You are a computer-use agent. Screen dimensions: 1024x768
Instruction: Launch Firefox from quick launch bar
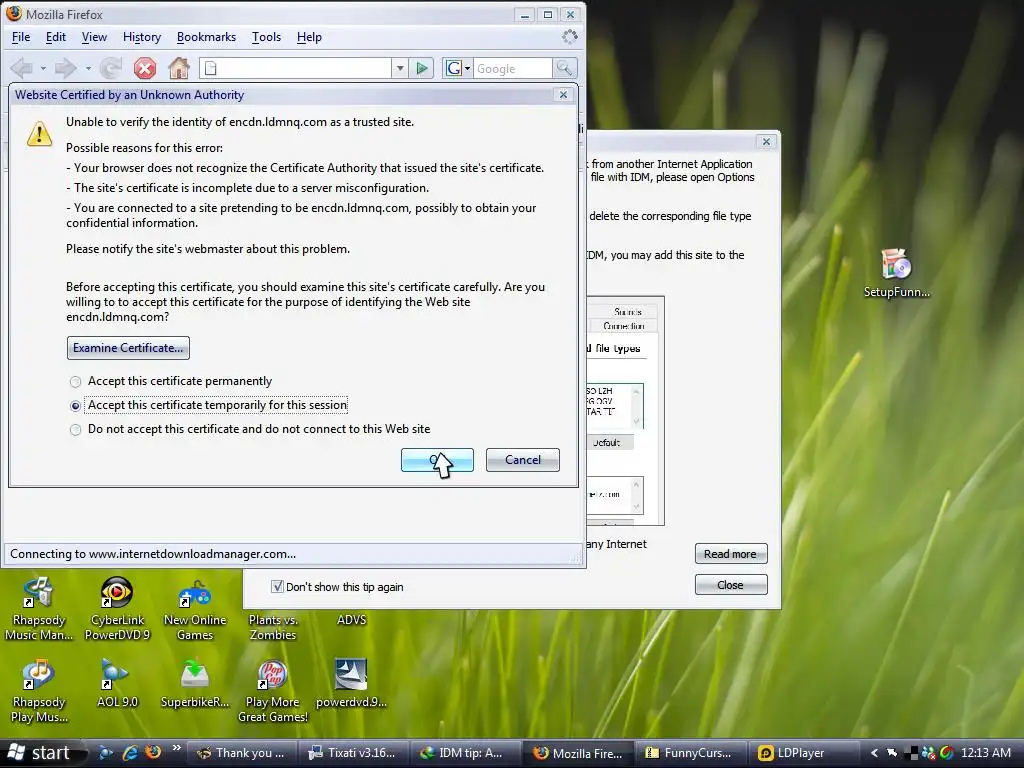(x=153, y=753)
